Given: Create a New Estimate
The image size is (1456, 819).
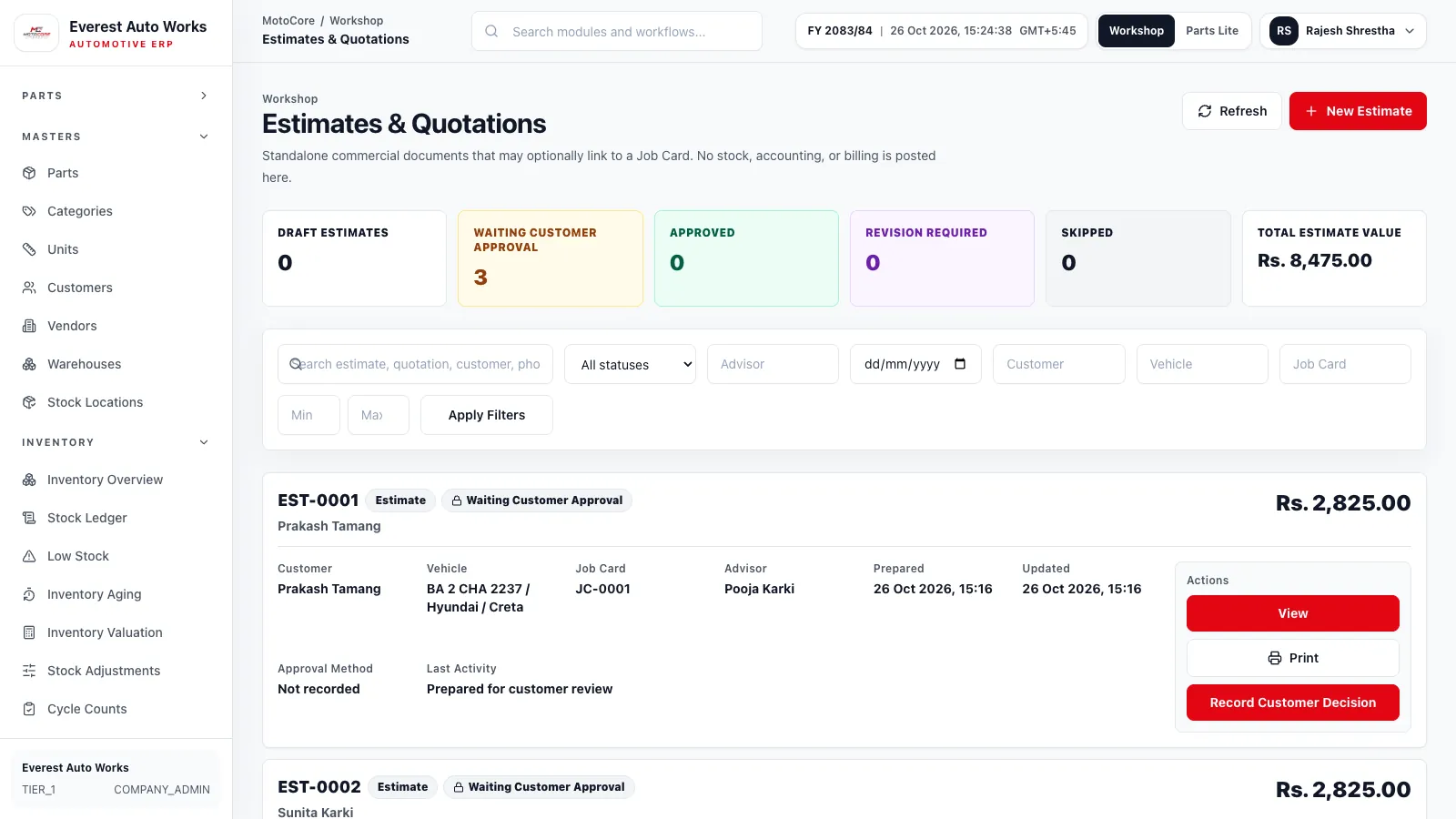Looking at the screenshot, I should [1358, 111].
